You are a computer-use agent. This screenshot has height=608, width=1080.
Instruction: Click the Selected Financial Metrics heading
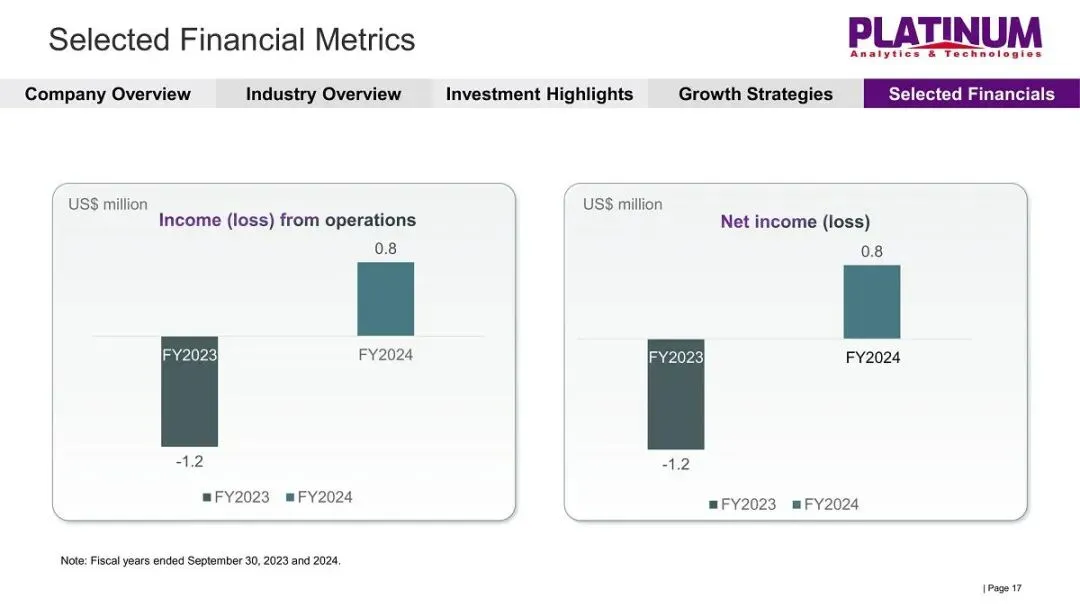coord(232,39)
